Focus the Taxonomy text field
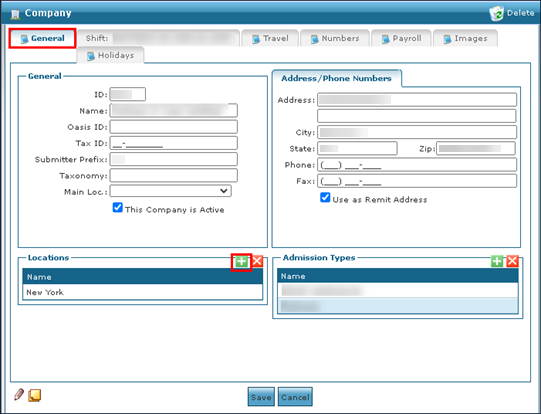 point(174,176)
